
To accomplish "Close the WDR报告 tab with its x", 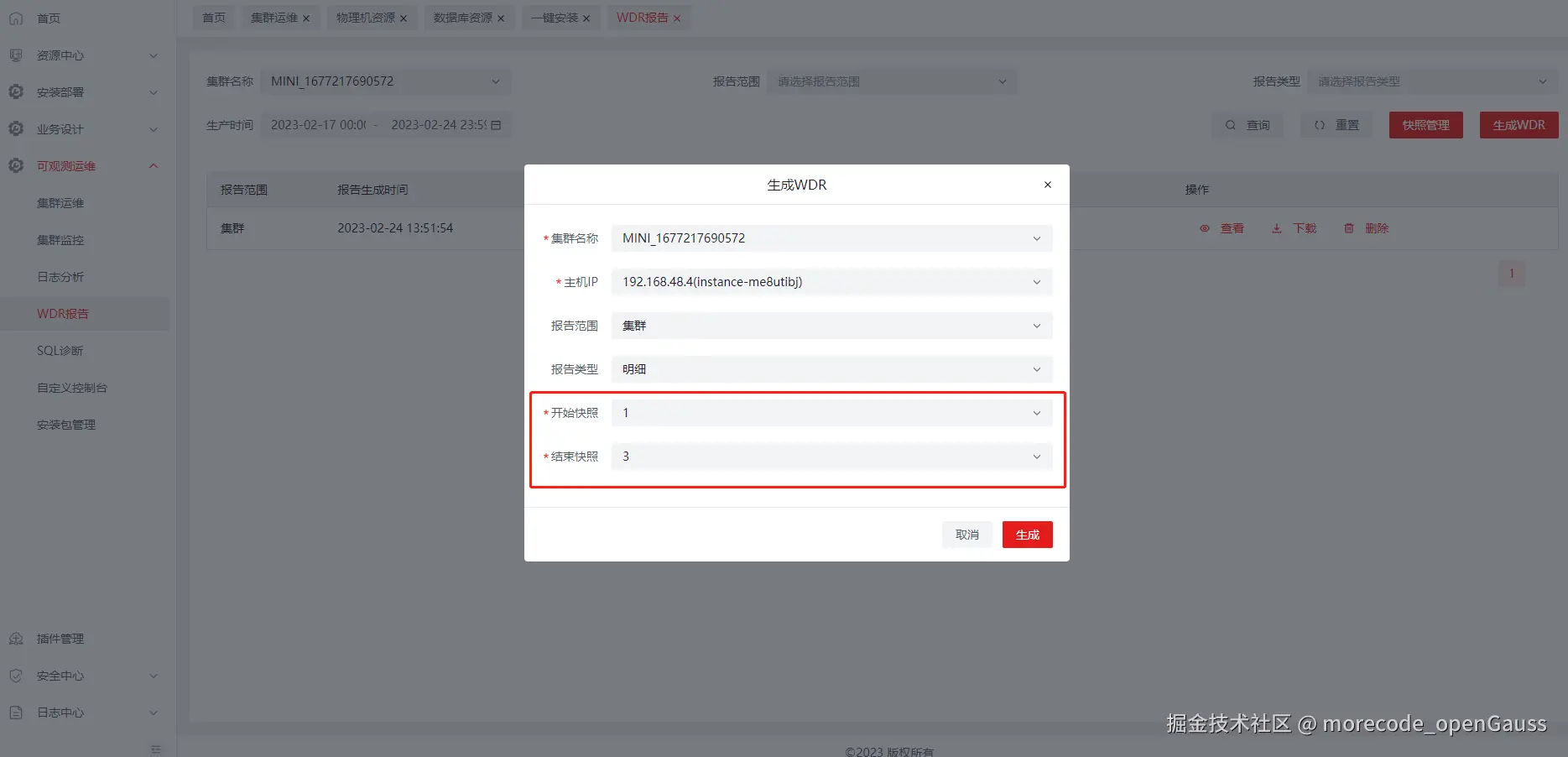I will click(x=677, y=18).
